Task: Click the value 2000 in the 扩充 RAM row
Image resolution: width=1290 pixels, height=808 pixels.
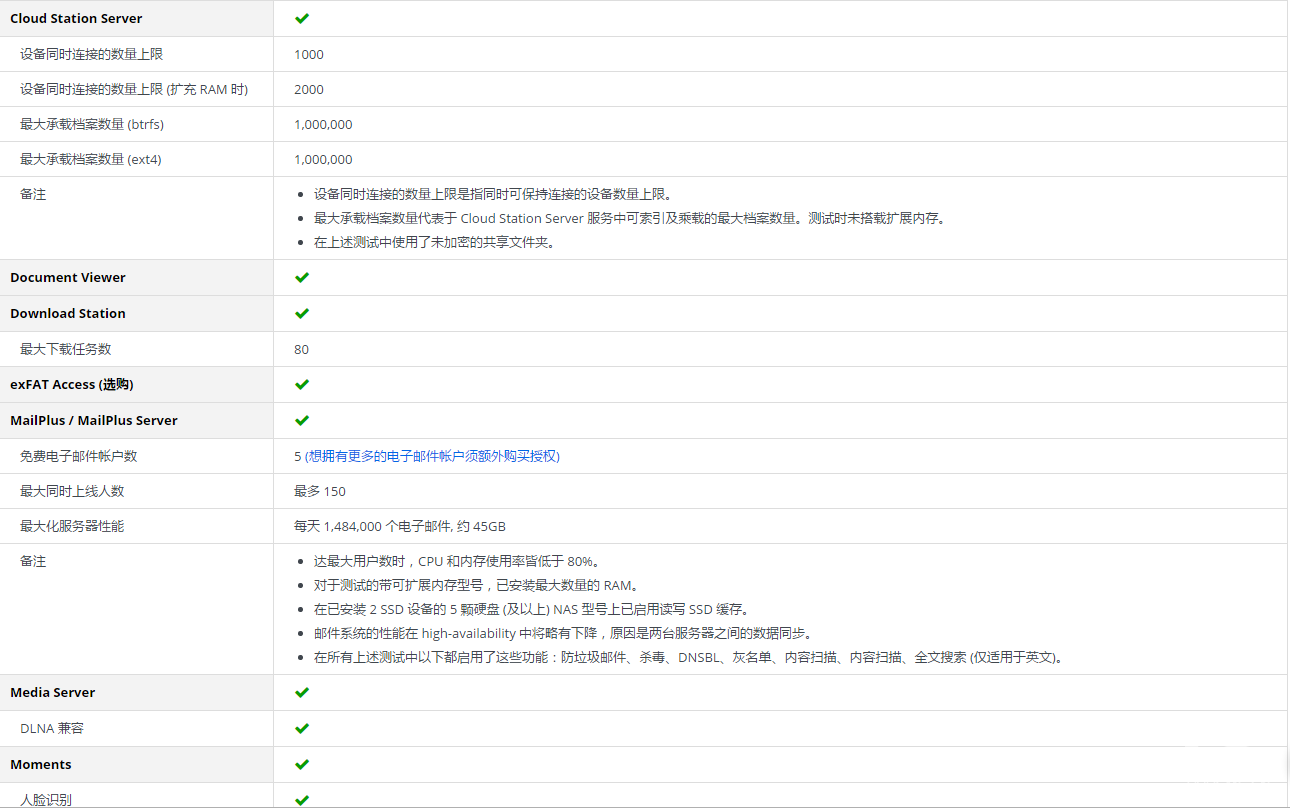Action: pyautogui.click(x=309, y=89)
